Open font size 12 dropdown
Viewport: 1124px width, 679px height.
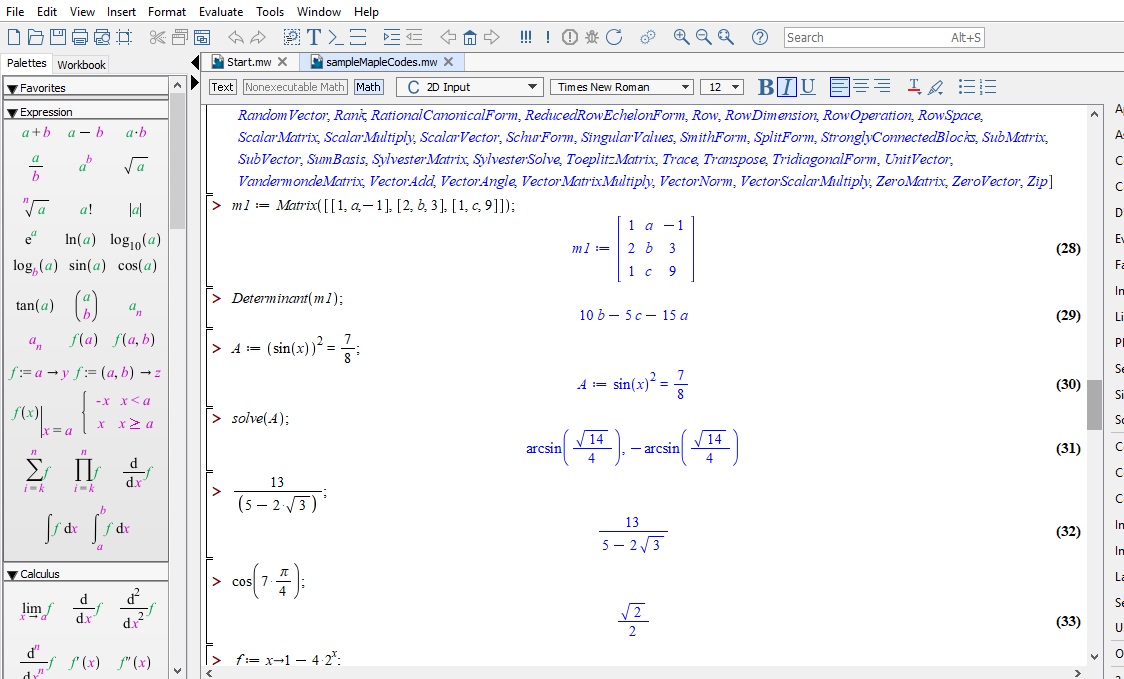722,87
